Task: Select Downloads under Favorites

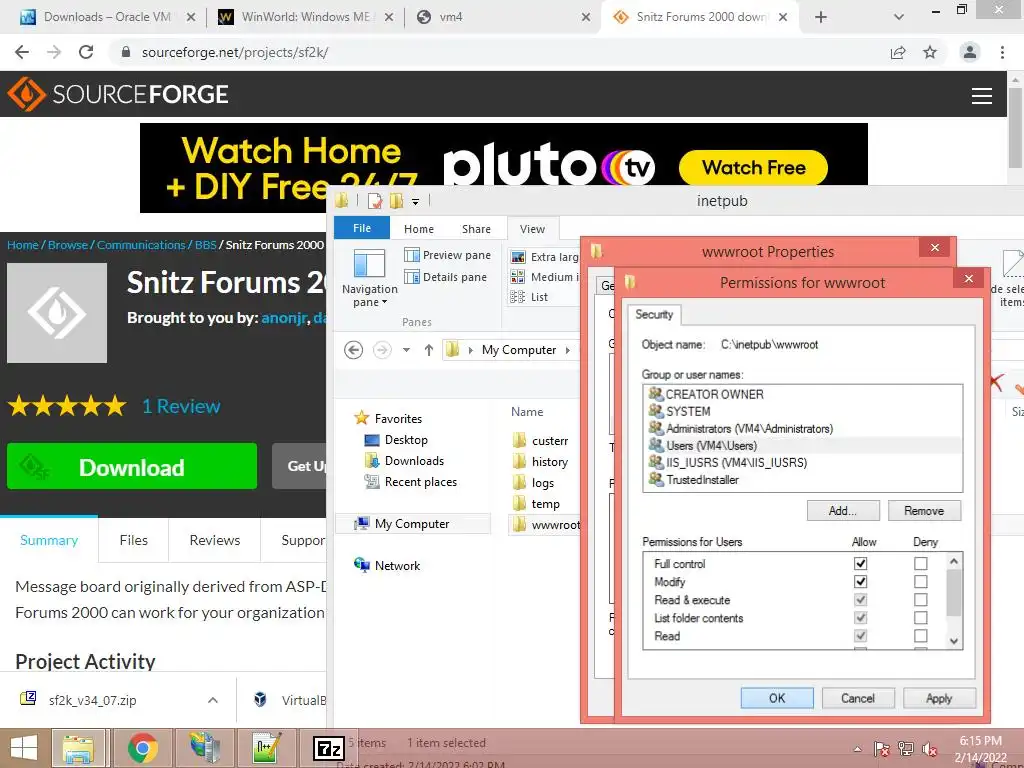Action: [x=404, y=461]
